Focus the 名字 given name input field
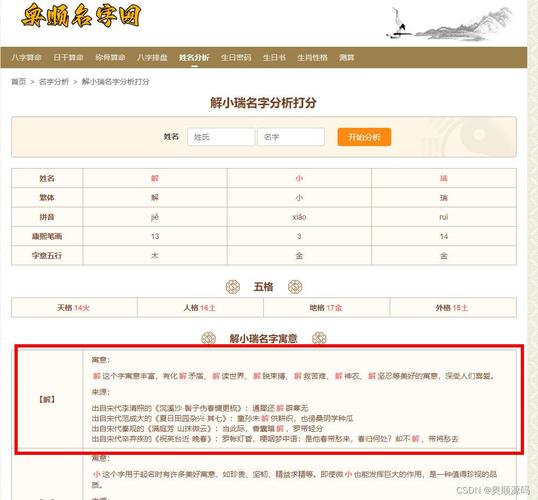 pyautogui.click(x=291, y=137)
